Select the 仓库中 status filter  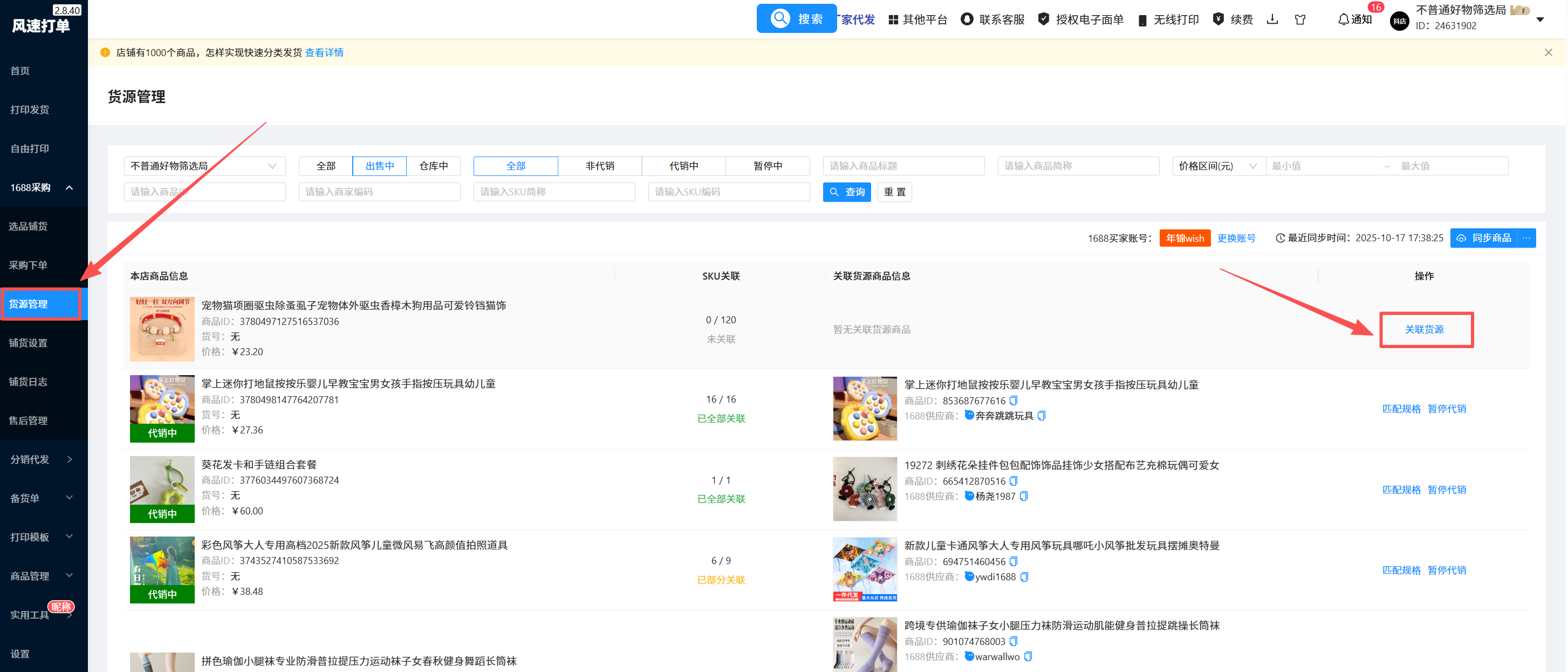pyautogui.click(x=433, y=166)
